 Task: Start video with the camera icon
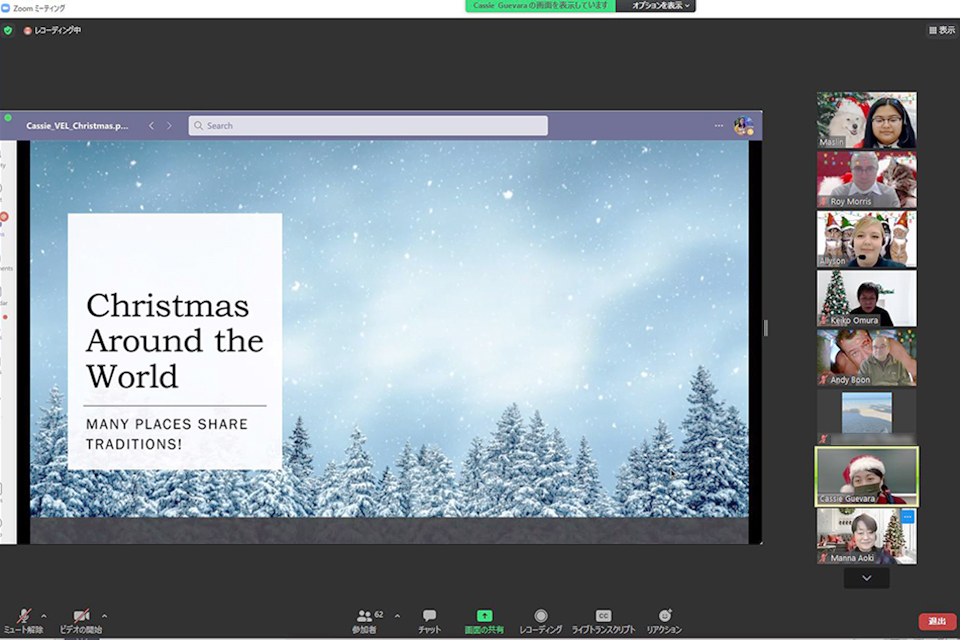[81, 620]
